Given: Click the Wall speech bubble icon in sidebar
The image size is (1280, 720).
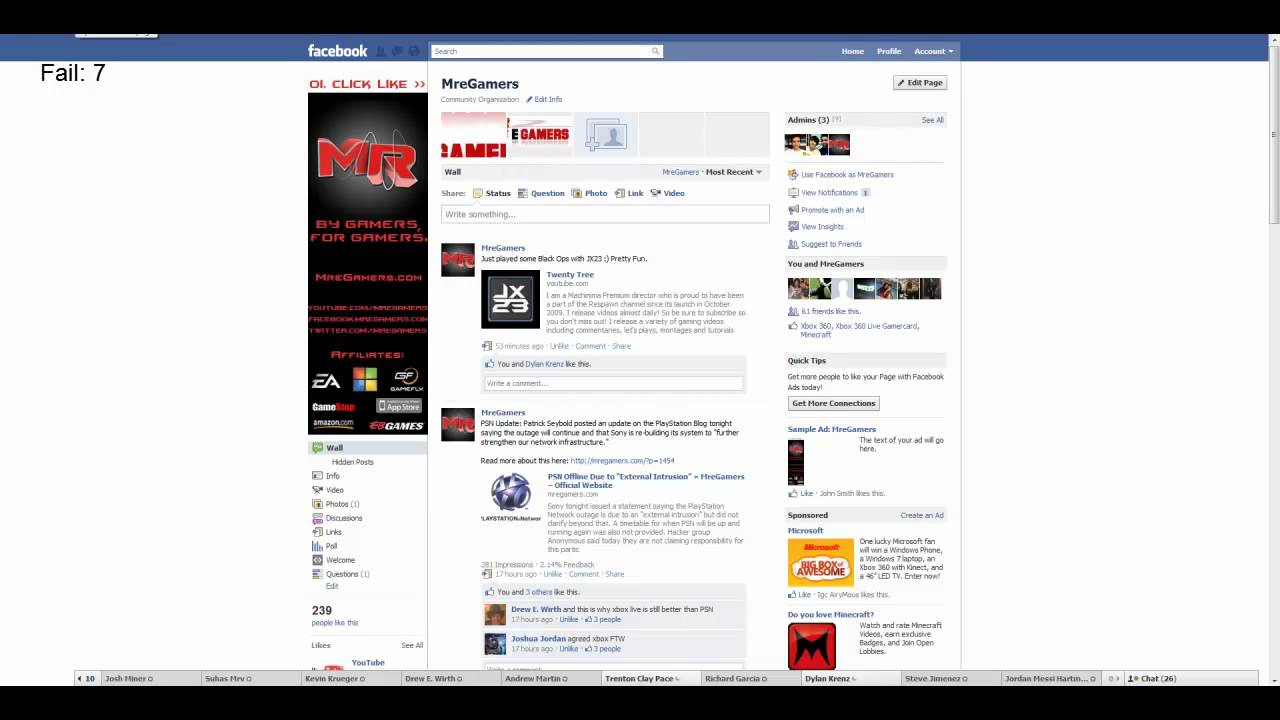Looking at the screenshot, I should pyautogui.click(x=317, y=448).
